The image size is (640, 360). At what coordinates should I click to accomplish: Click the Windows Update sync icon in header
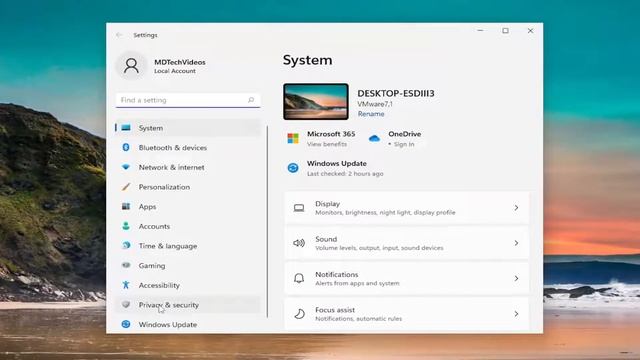[x=293, y=168]
